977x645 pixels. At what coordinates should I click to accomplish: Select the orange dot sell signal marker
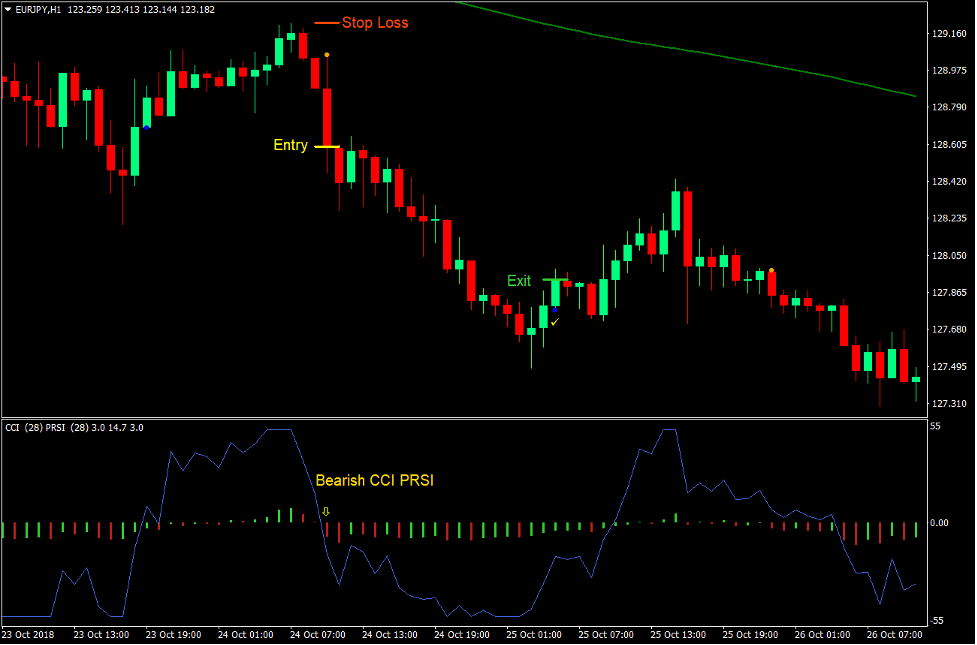tap(327, 52)
